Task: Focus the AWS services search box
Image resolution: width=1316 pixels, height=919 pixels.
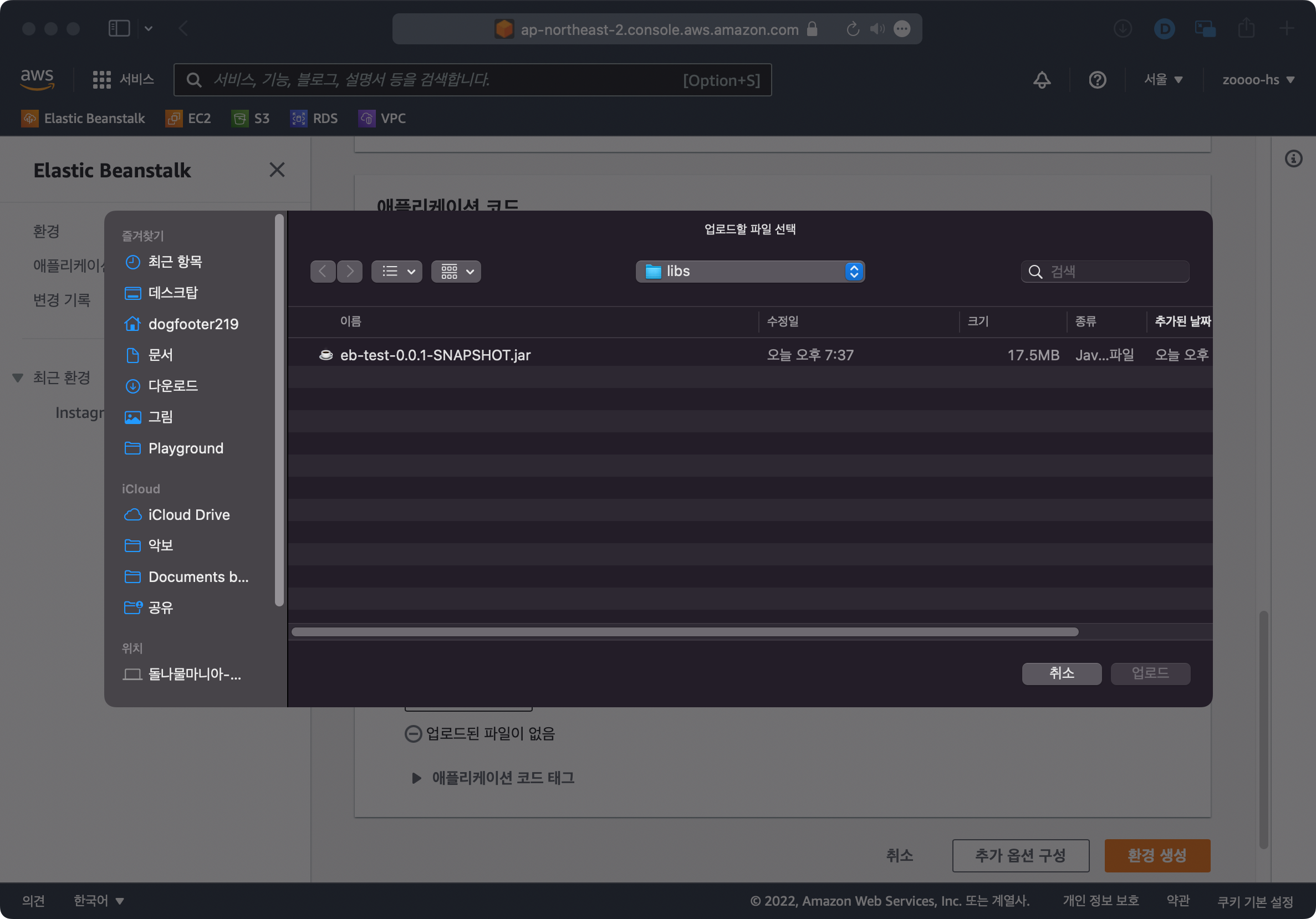Action: tap(472, 80)
